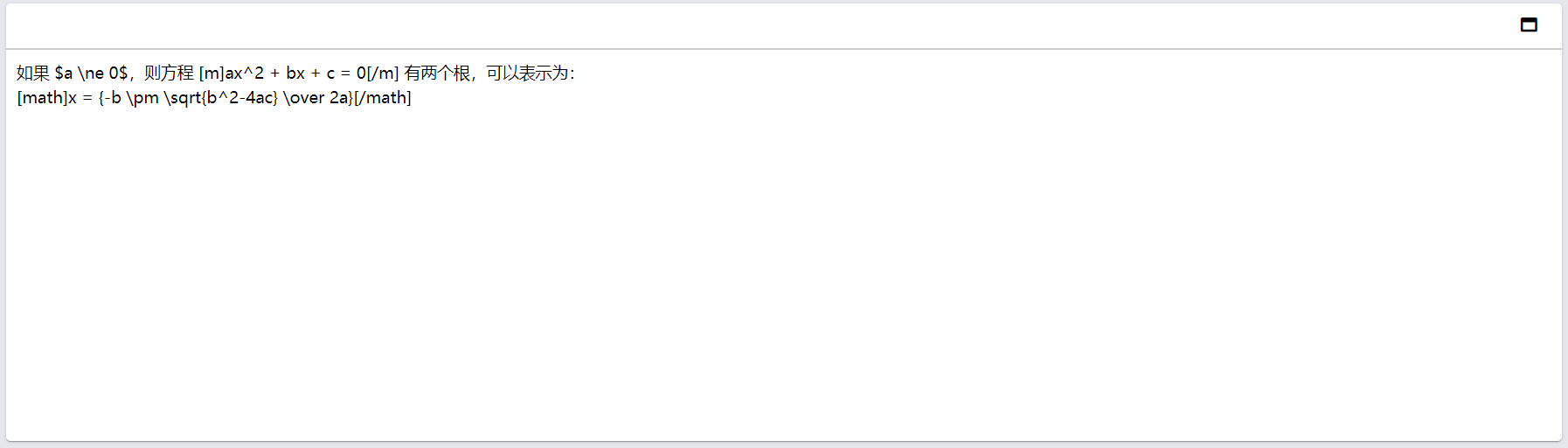Place cursor in the [math] opening tag

point(43,98)
